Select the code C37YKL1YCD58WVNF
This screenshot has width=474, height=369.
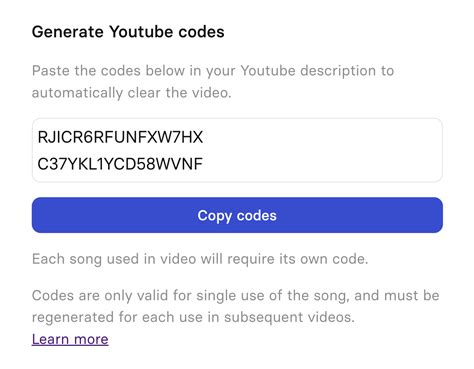pyautogui.click(x=120, y=164)
